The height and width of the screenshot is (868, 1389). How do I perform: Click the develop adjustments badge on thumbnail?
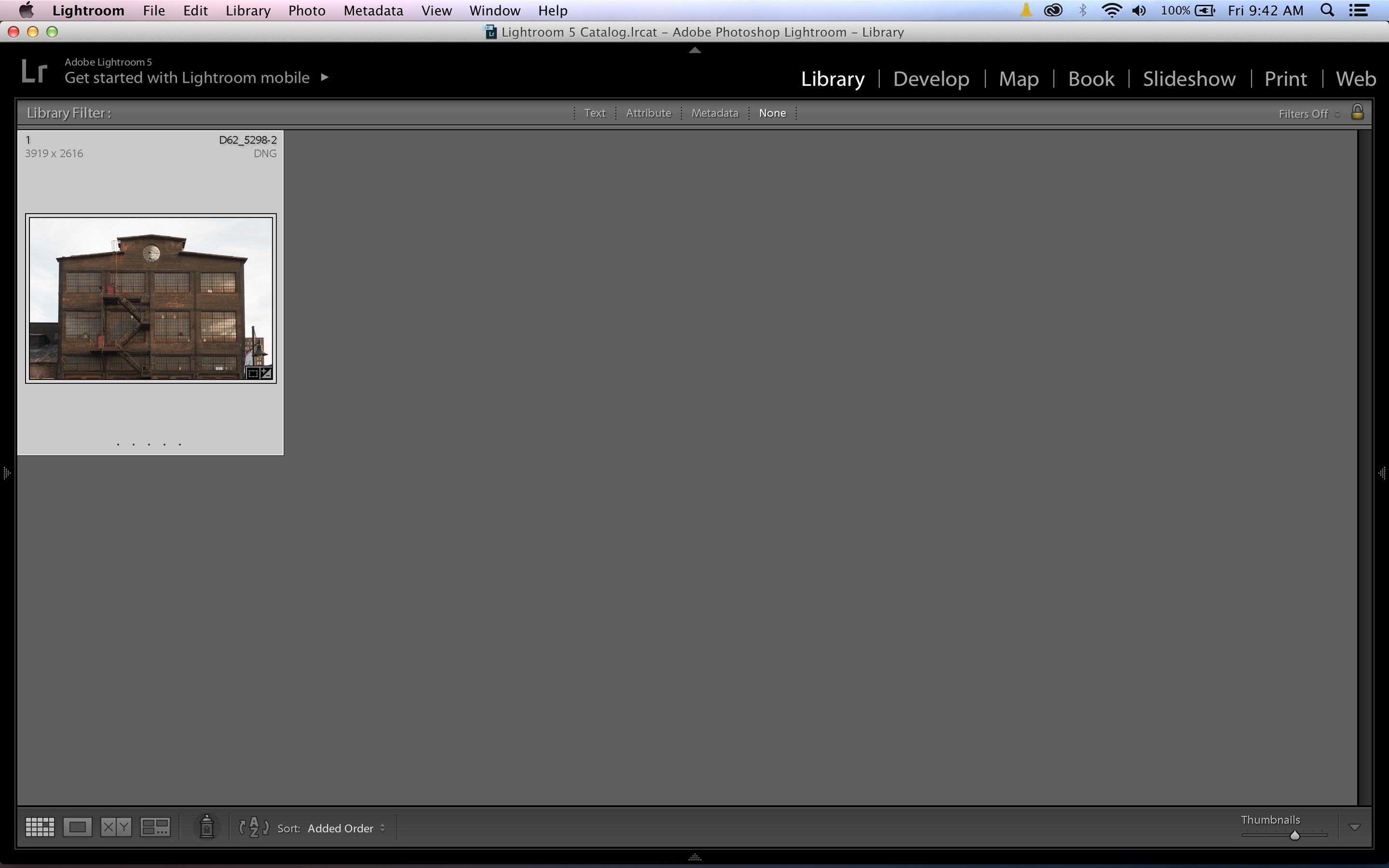click(x=266, y=373)
